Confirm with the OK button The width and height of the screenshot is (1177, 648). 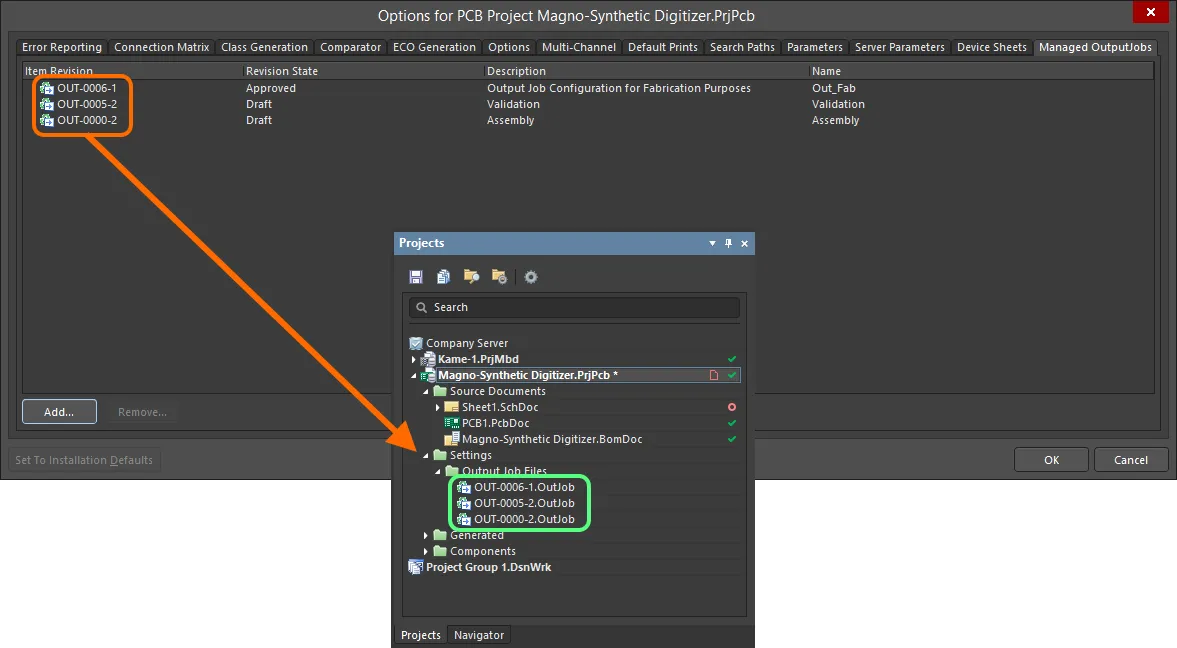click(1052, 460)
